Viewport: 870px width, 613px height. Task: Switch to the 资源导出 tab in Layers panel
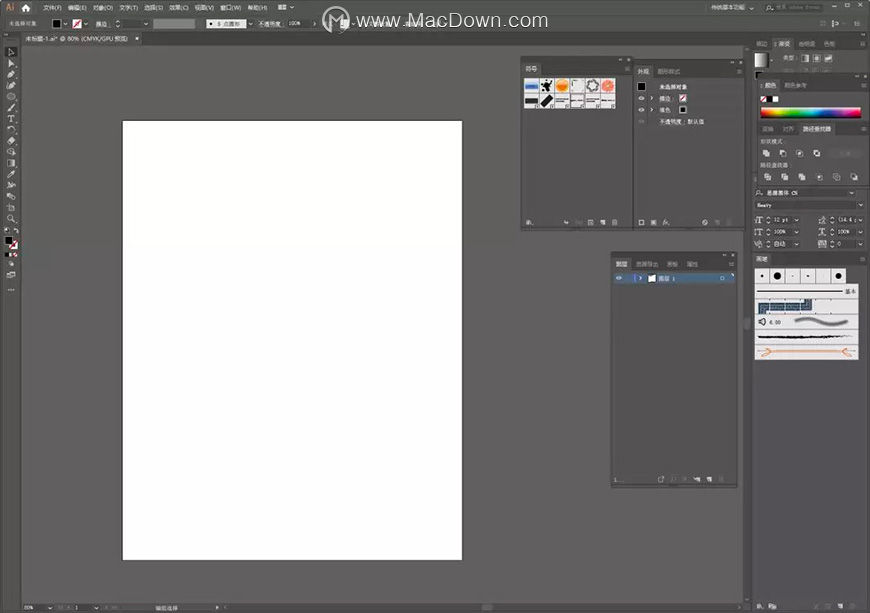(647, 264)
